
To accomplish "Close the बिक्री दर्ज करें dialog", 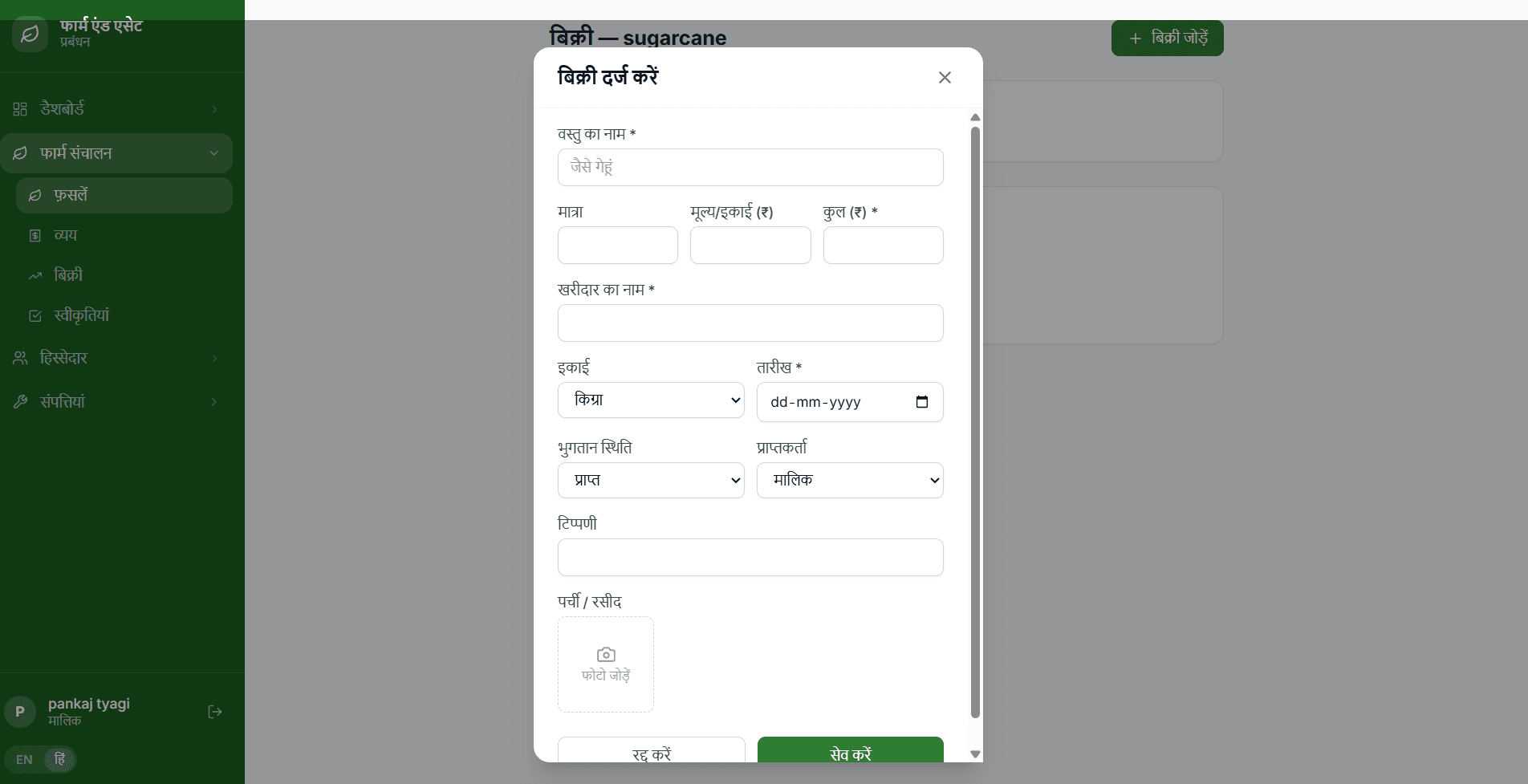I will click(945, 78).
